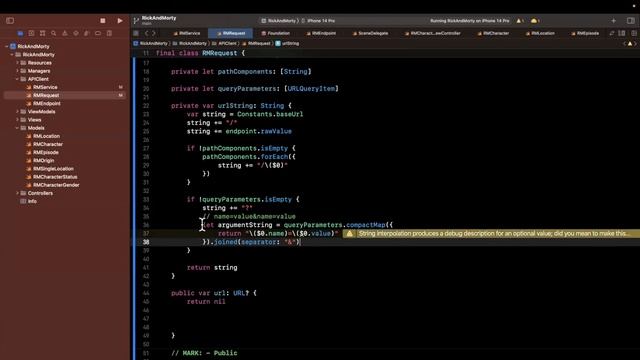Go to the next issue arrow

636,43
